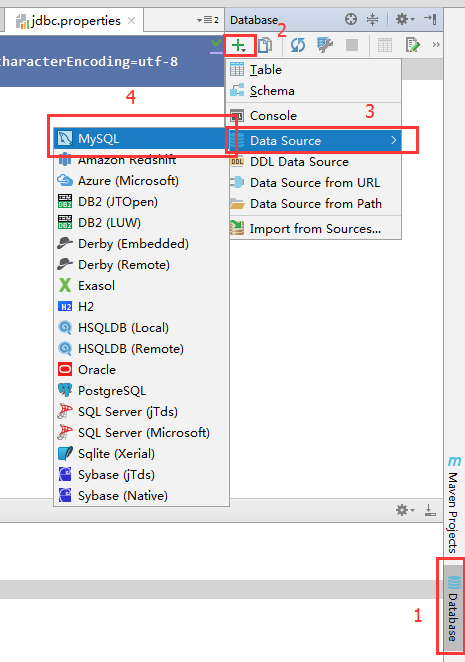Open the Database side tool window tab
Screen dimensions: 465x662
point(454,608)
